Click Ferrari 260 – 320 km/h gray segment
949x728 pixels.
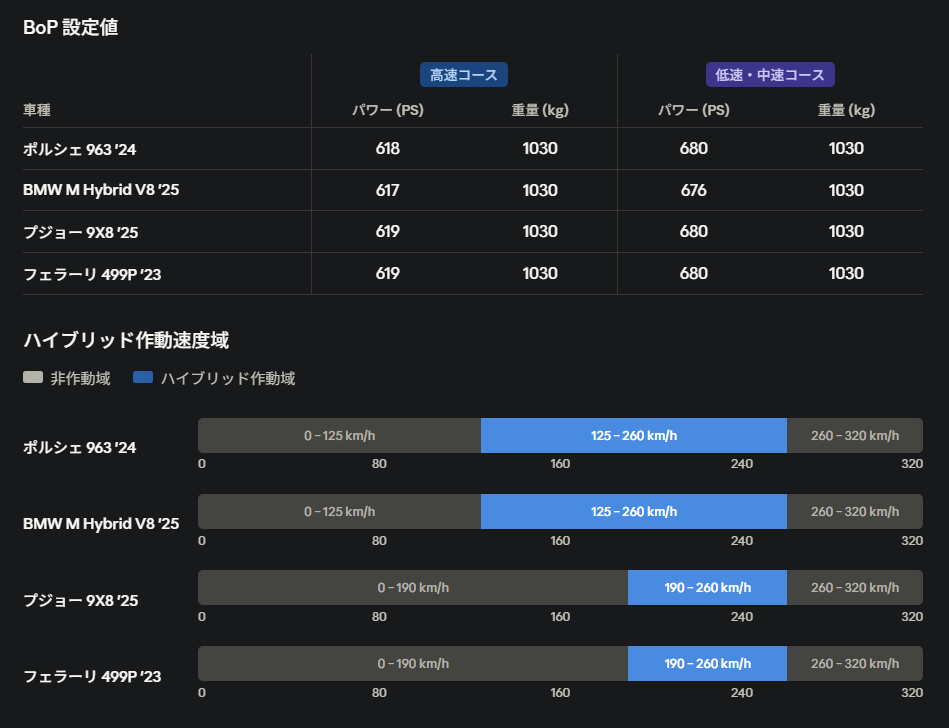point(855,663)
